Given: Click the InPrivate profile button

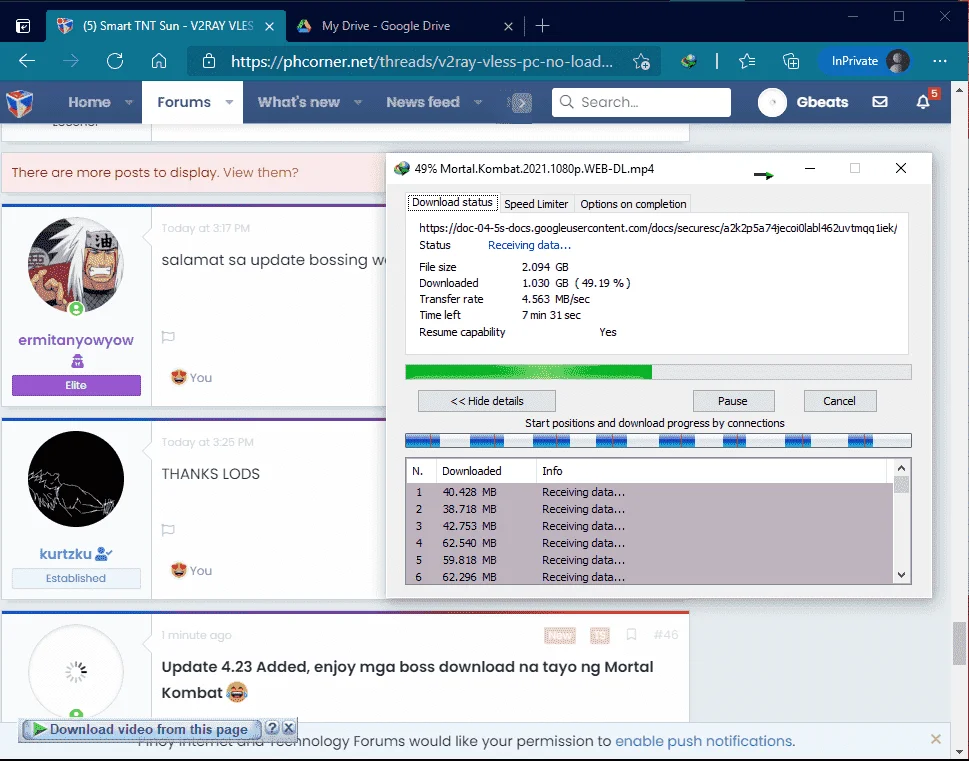Looking at the screenshot, I should pyautogui.click(x=865, y=61).
